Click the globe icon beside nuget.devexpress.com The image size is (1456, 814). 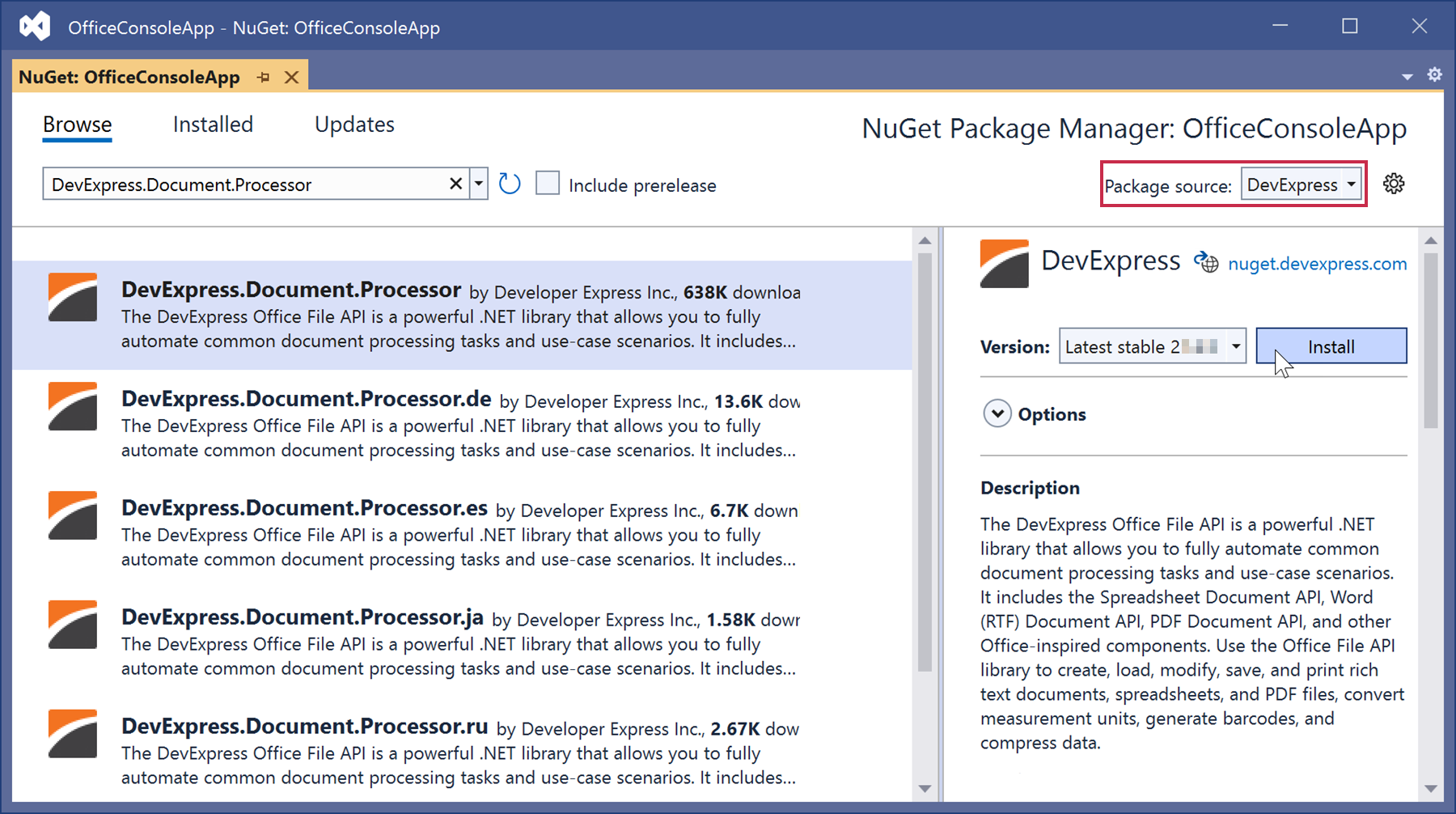[x=1206, y=263]
